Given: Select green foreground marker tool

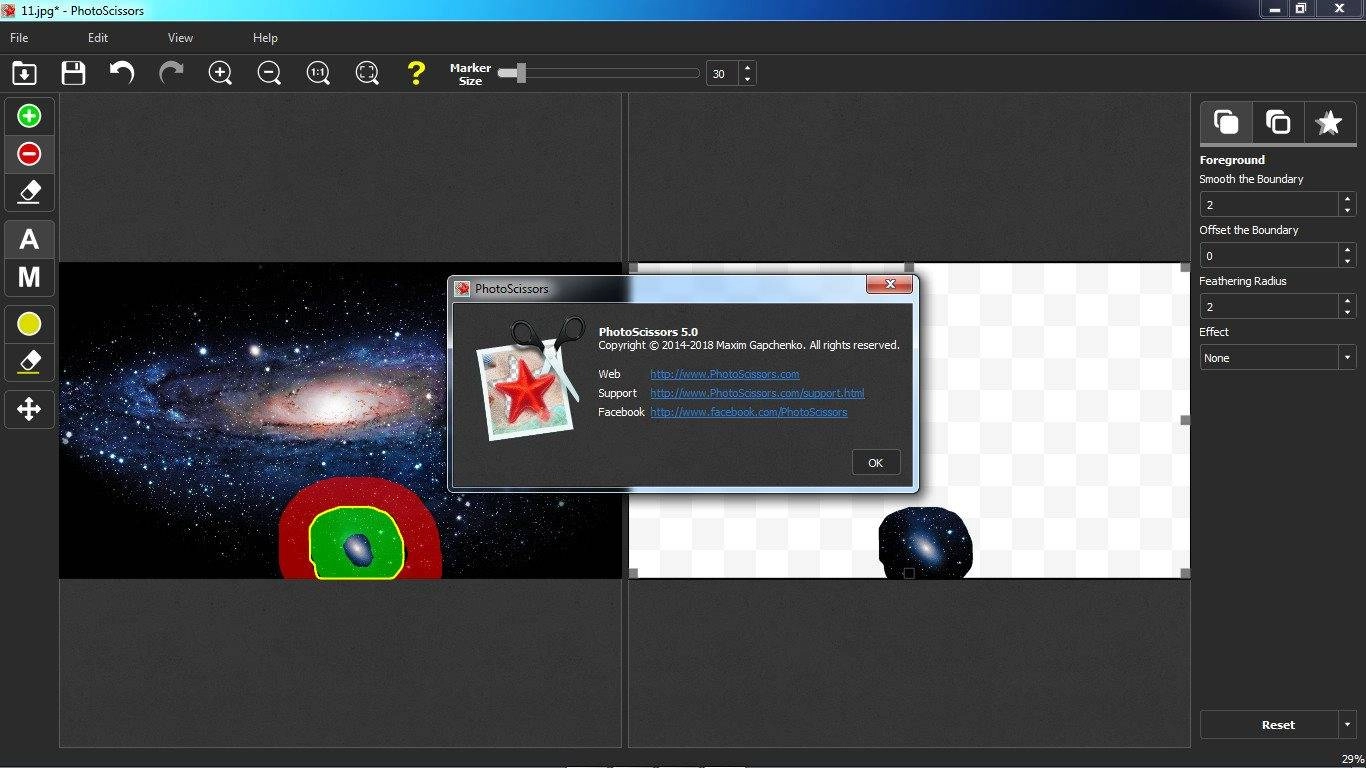Looking at the screenshot, I should [x=29, y=116].
